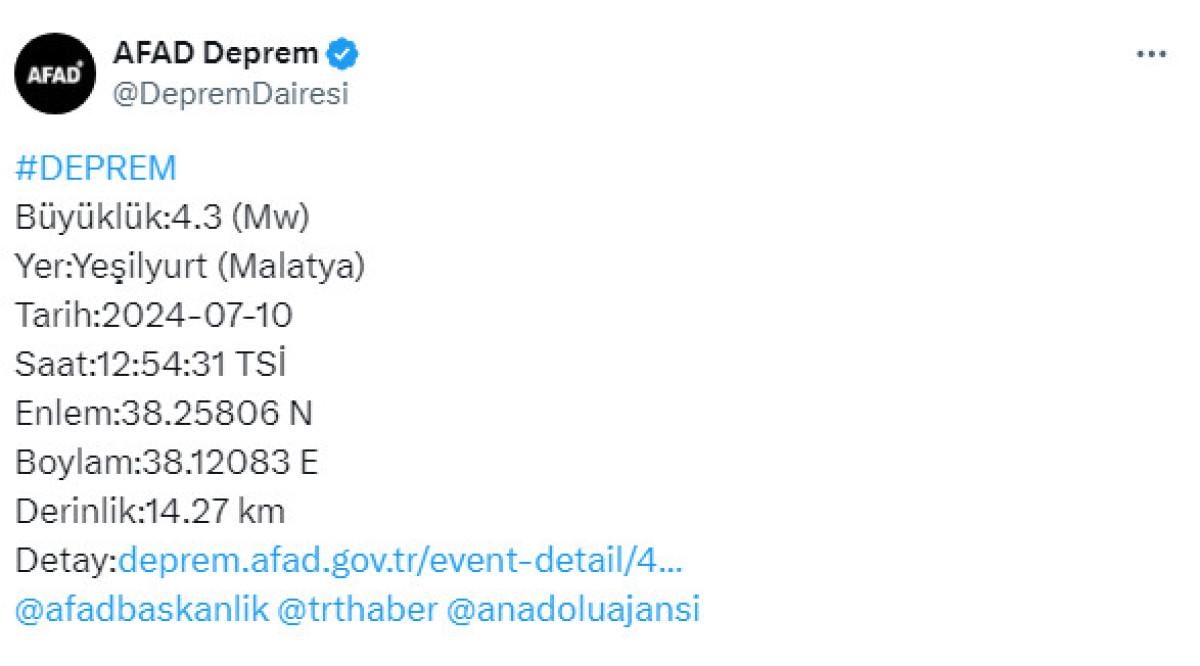The height and width of the screenshot is (666, 1200).
Task: Click the @DepremDairesi handle
Action: (232, 94)
